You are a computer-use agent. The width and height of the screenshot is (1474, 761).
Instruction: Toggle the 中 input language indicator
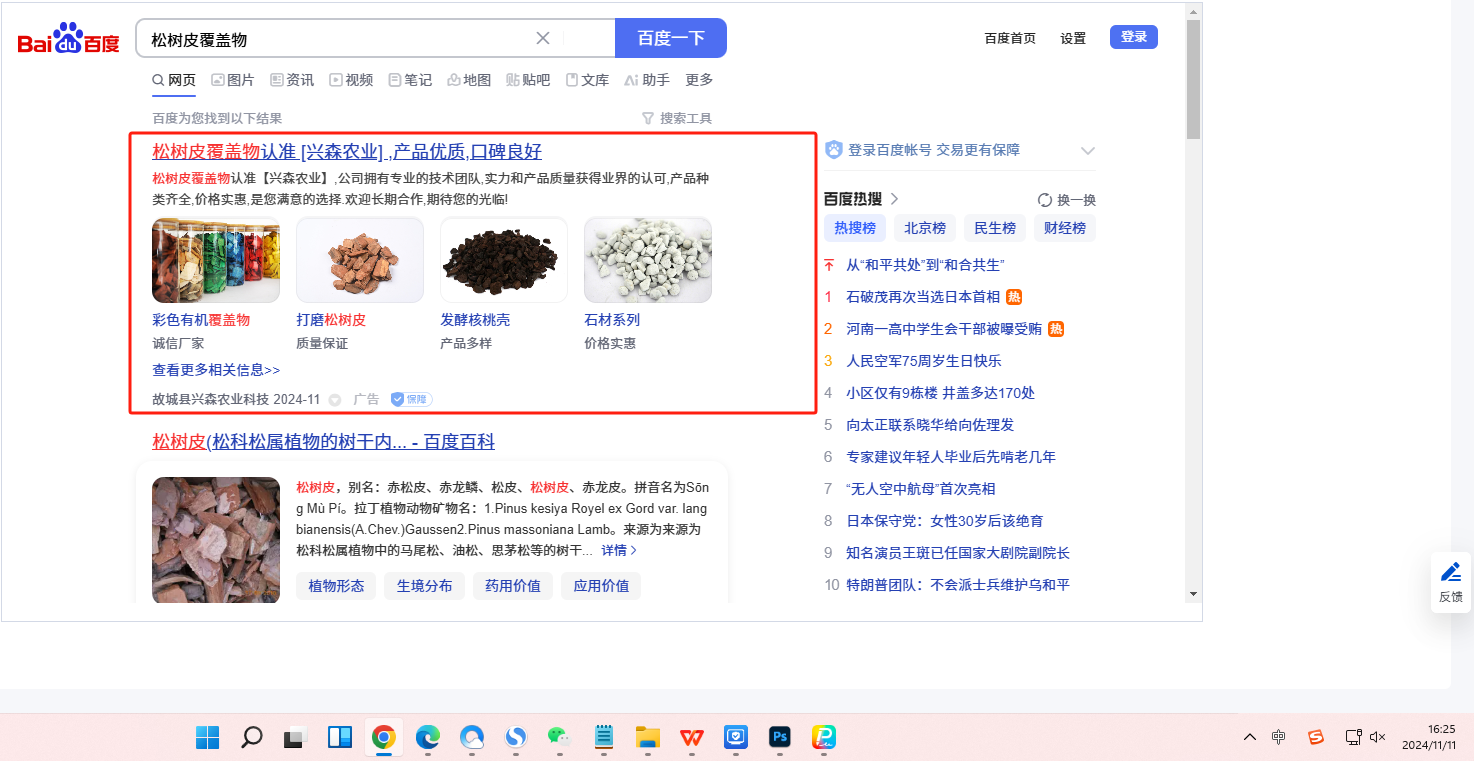click(x=1279, y=738)
